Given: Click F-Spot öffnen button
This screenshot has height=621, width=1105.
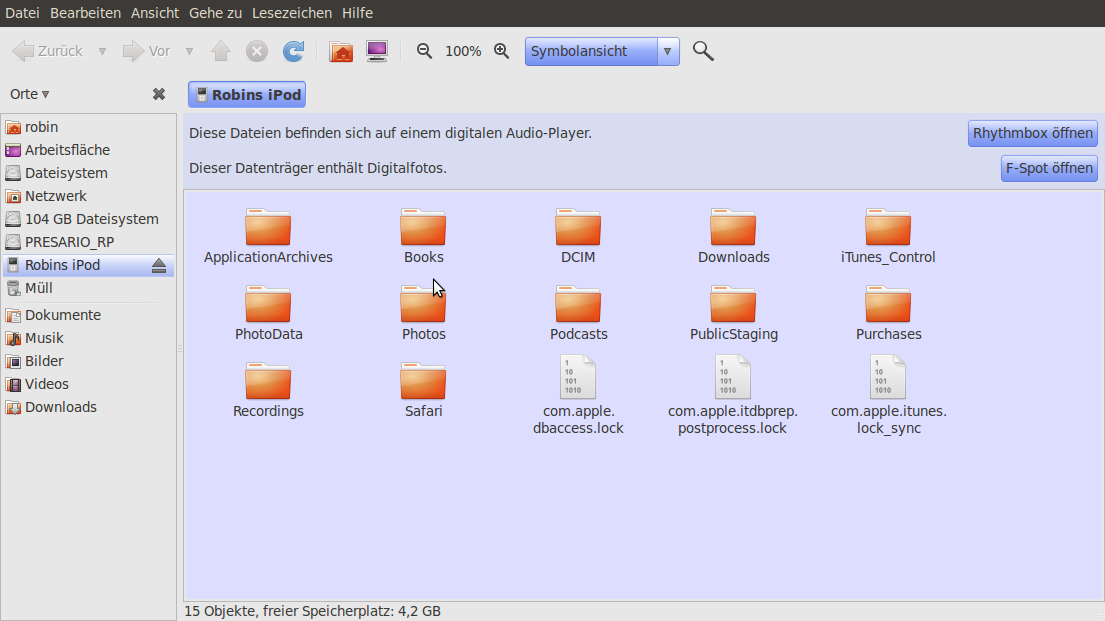Looking at the screenshot, I should pyautogui.click(x=1049, y=168).
